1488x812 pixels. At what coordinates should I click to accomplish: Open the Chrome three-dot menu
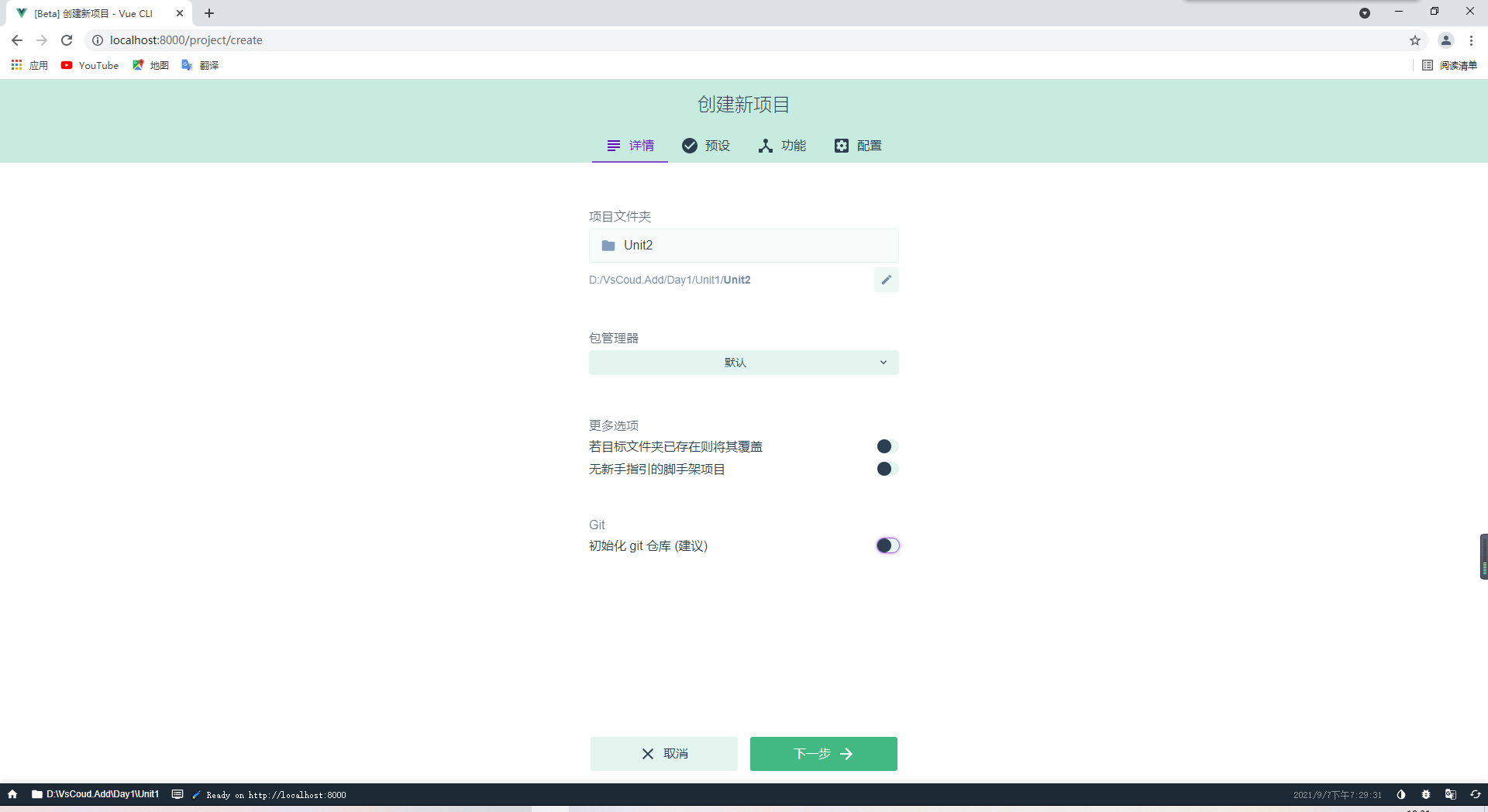pyautogui.click(x=1471, y=40)
